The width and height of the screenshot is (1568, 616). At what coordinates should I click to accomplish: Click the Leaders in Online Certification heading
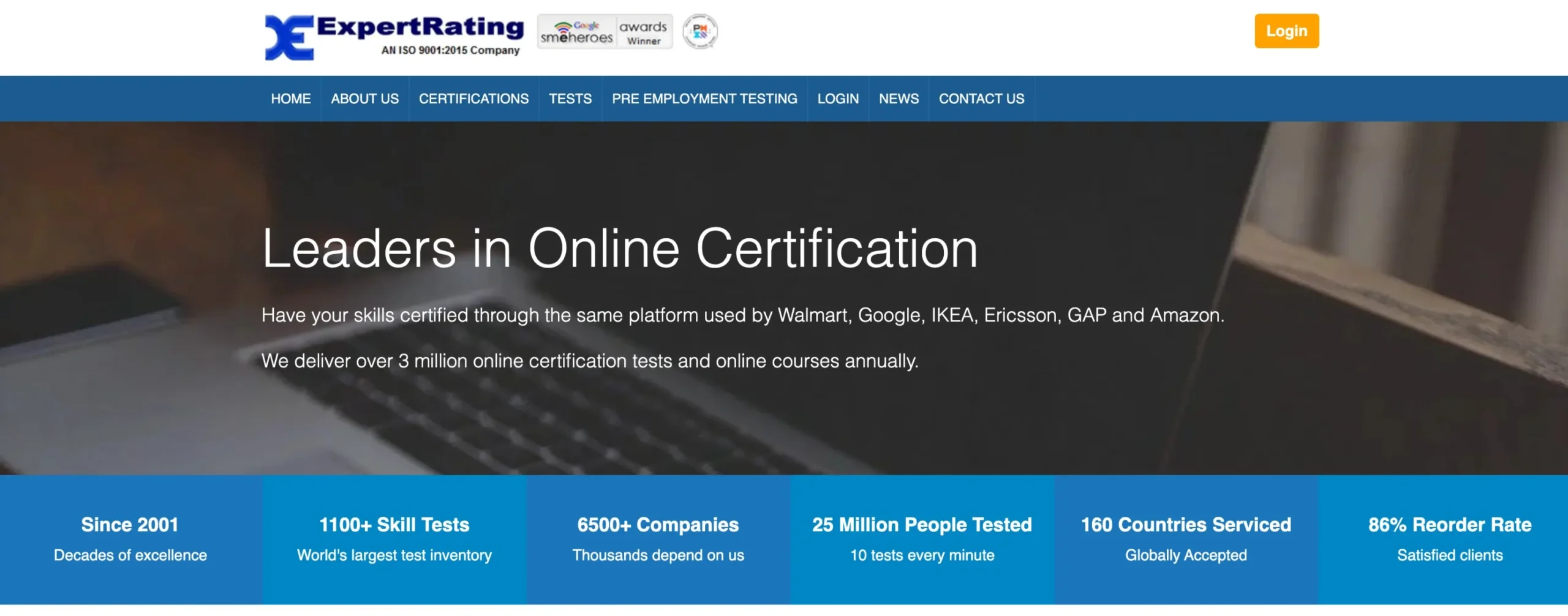(619, 249)
